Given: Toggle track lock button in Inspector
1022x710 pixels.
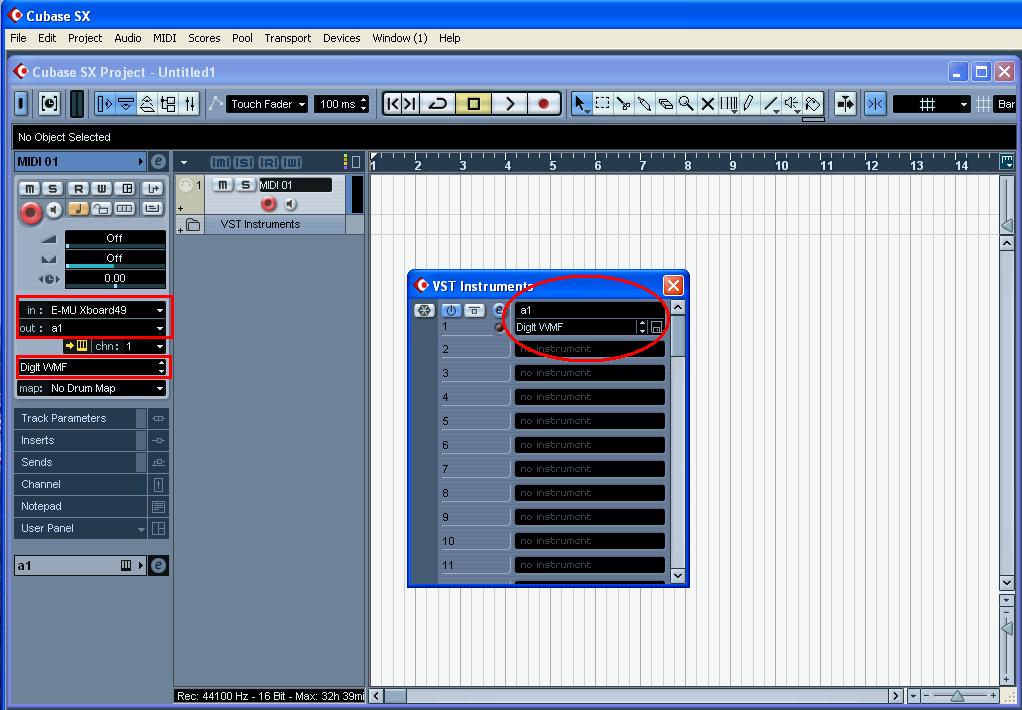Looking at the screenshot, I should pyautogui.click(x=102, y=209).
